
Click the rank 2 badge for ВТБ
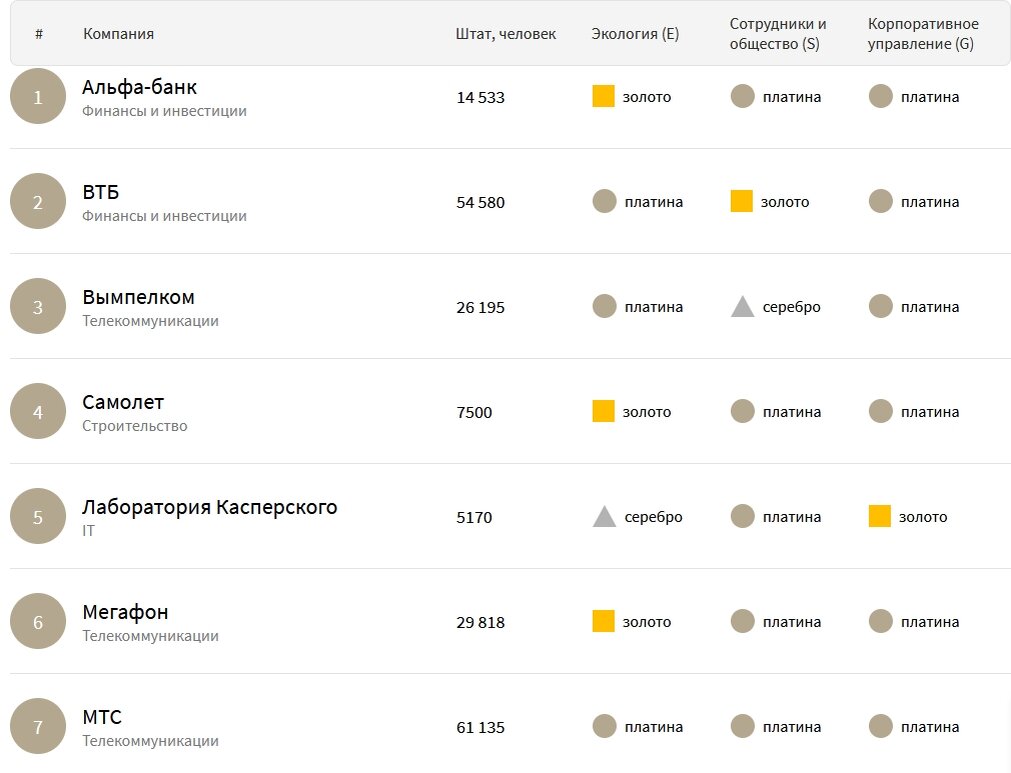tap(38, 202)
